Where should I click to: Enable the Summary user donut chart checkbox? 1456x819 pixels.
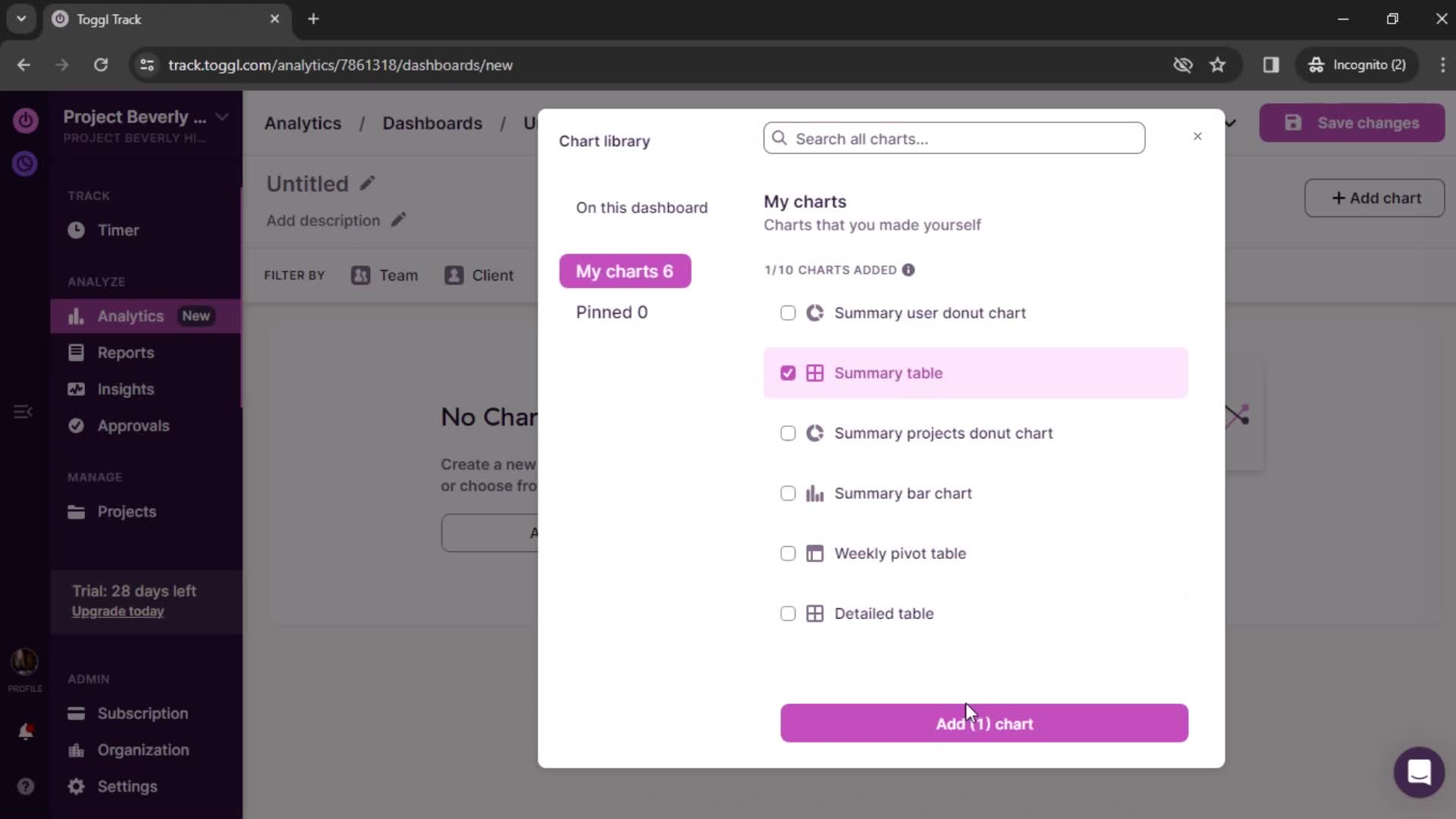click(788, 313)
